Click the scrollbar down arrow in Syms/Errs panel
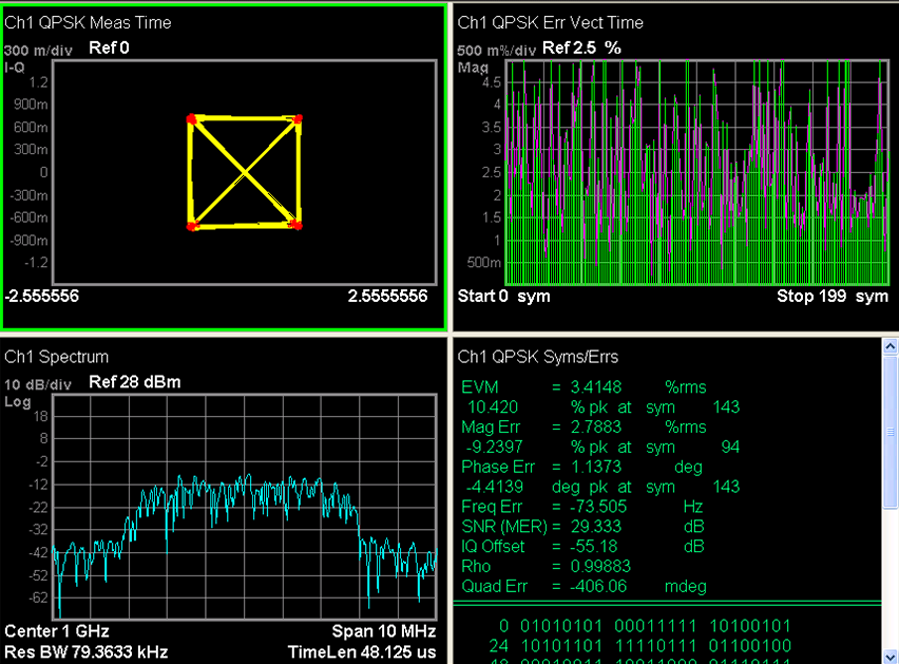The width and height of the screenshot is (900, 665). coord(890,656)
